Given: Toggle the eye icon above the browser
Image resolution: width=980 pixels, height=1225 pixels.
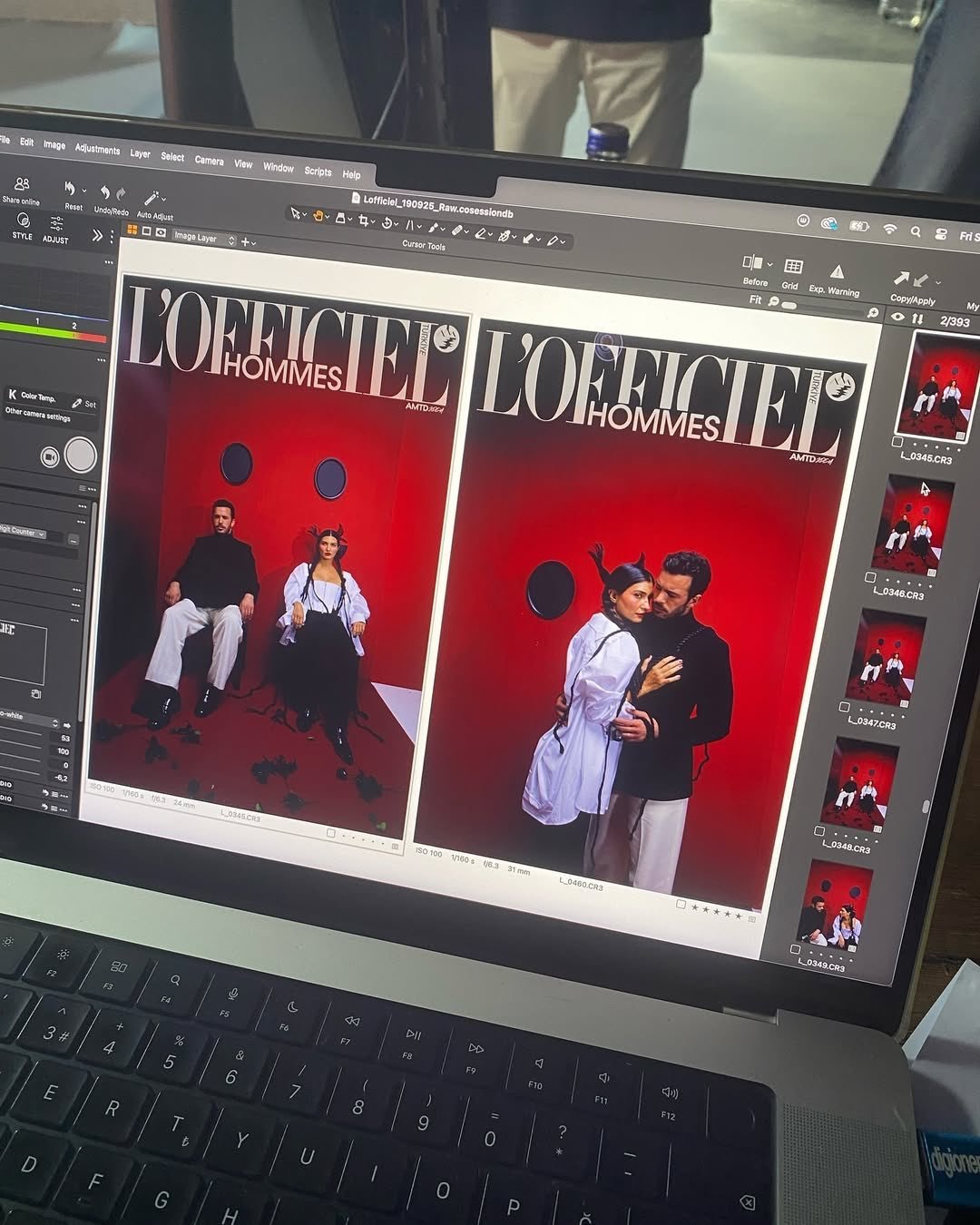Looking at the screenshot, I should tap(897, 317).
